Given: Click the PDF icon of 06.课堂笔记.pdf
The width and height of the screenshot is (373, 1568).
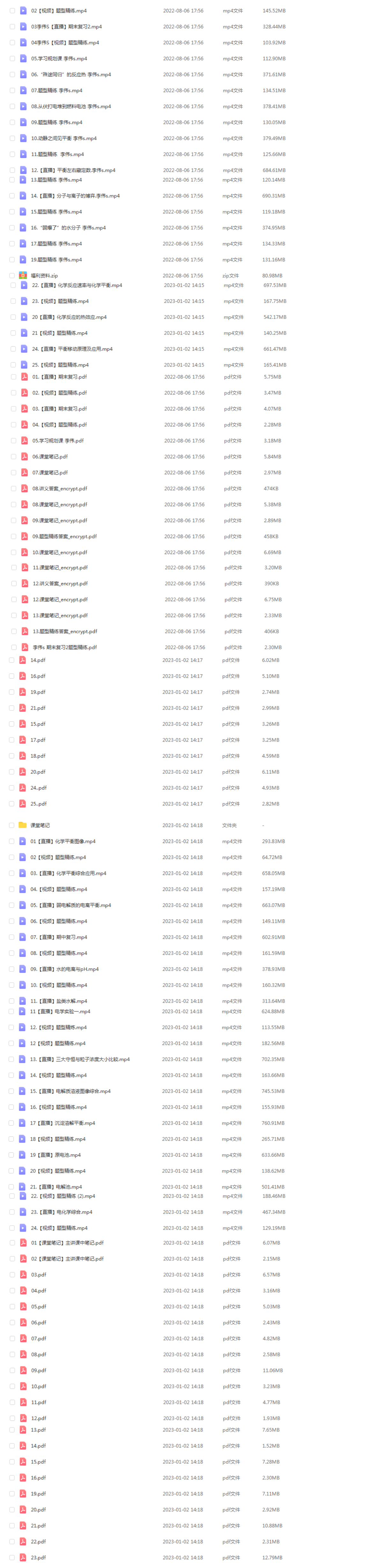Looking at the screenshot, I should click(24, 456).
